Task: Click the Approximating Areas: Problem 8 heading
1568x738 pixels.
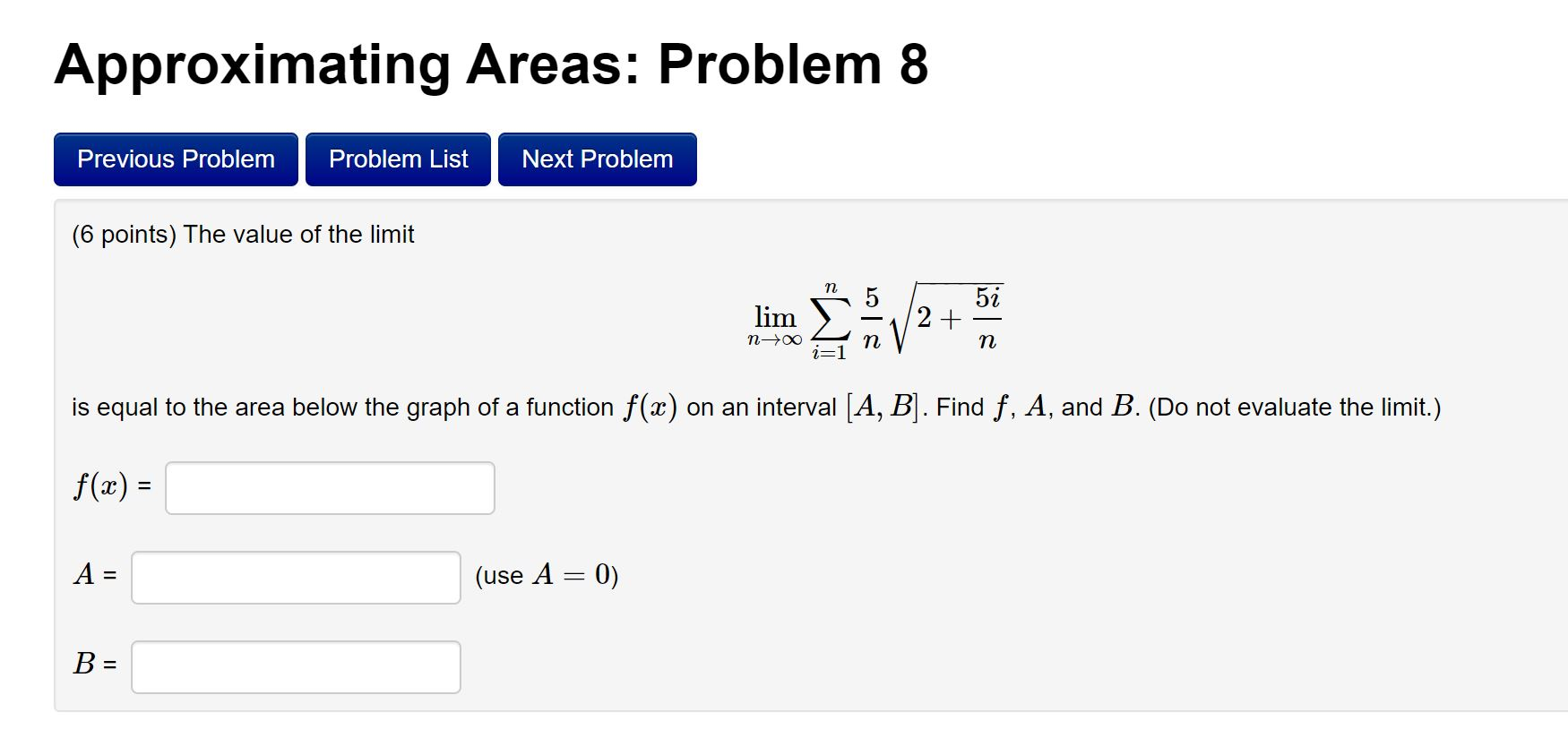Action: pyautogui.click(x=491, y=64)
